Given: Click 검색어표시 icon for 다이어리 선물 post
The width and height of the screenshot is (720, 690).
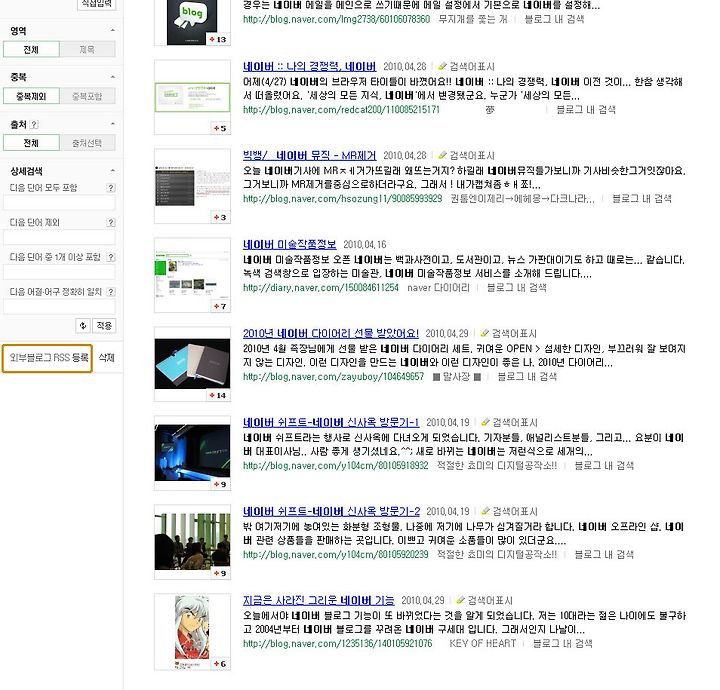Looking at the screenshot, I should 508,333.
